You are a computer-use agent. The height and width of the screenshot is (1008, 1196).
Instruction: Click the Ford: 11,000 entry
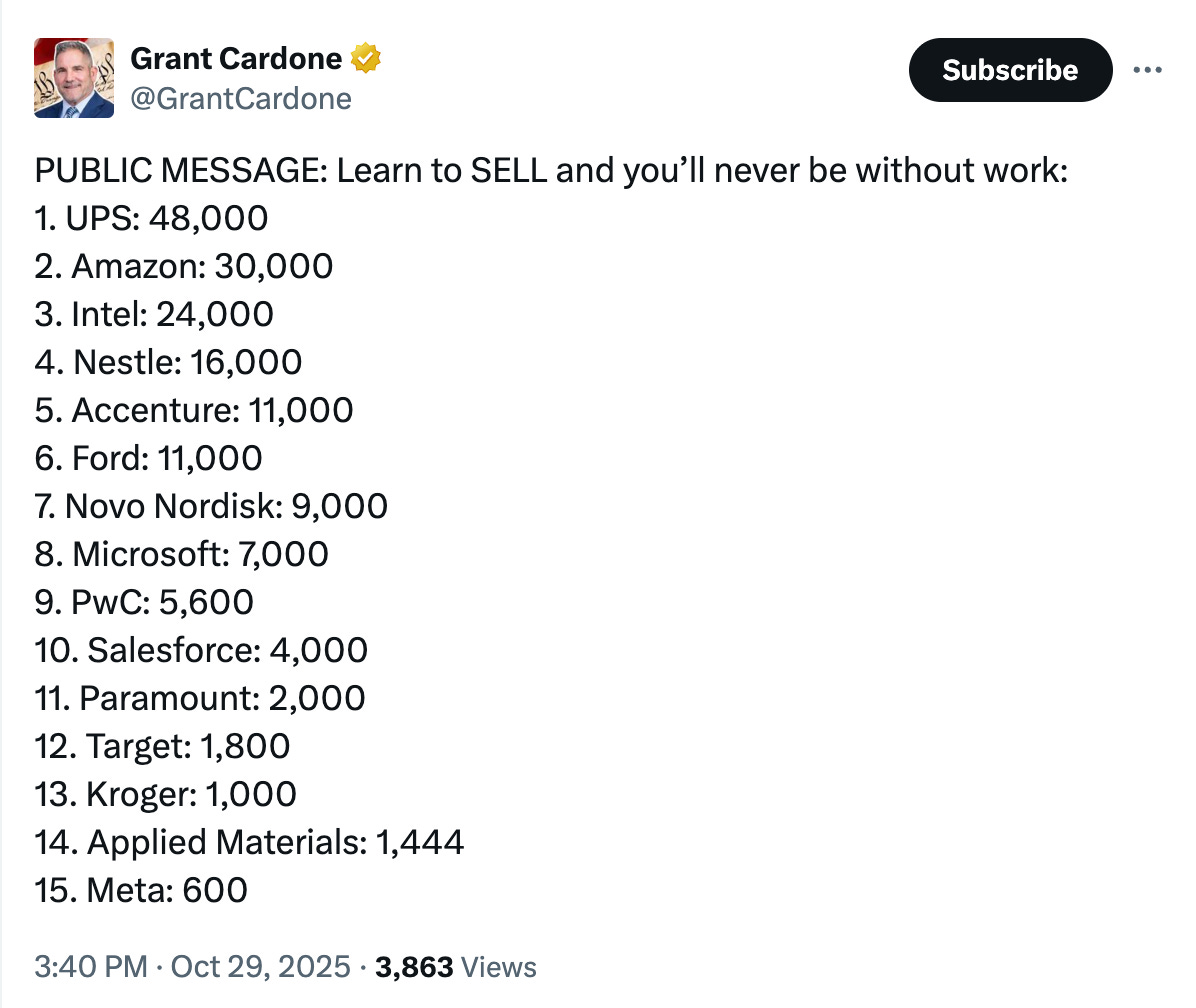coord(146,458)
